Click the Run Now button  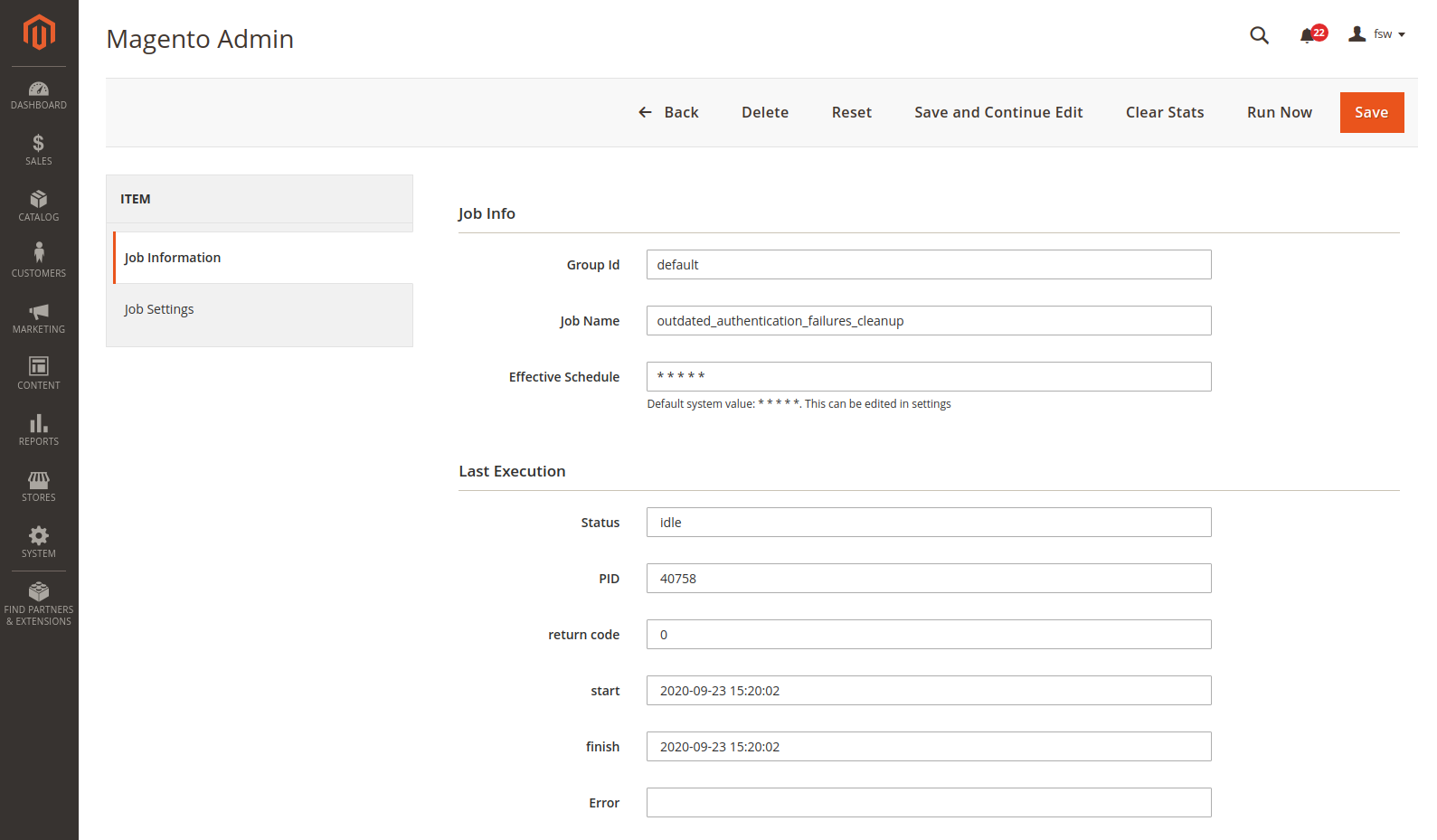pyautogui.click(x=1279, y=112)
